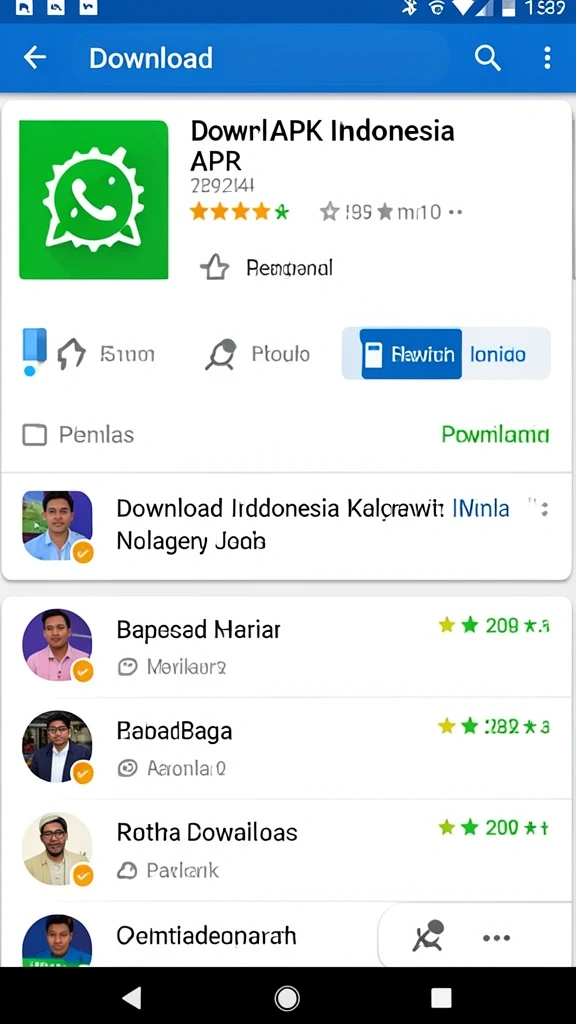Image resolution: width=576 pixels, height=1024 pixels.
Task: Open Rotha Dowailoas profile picture
Action: pos(57,848)
